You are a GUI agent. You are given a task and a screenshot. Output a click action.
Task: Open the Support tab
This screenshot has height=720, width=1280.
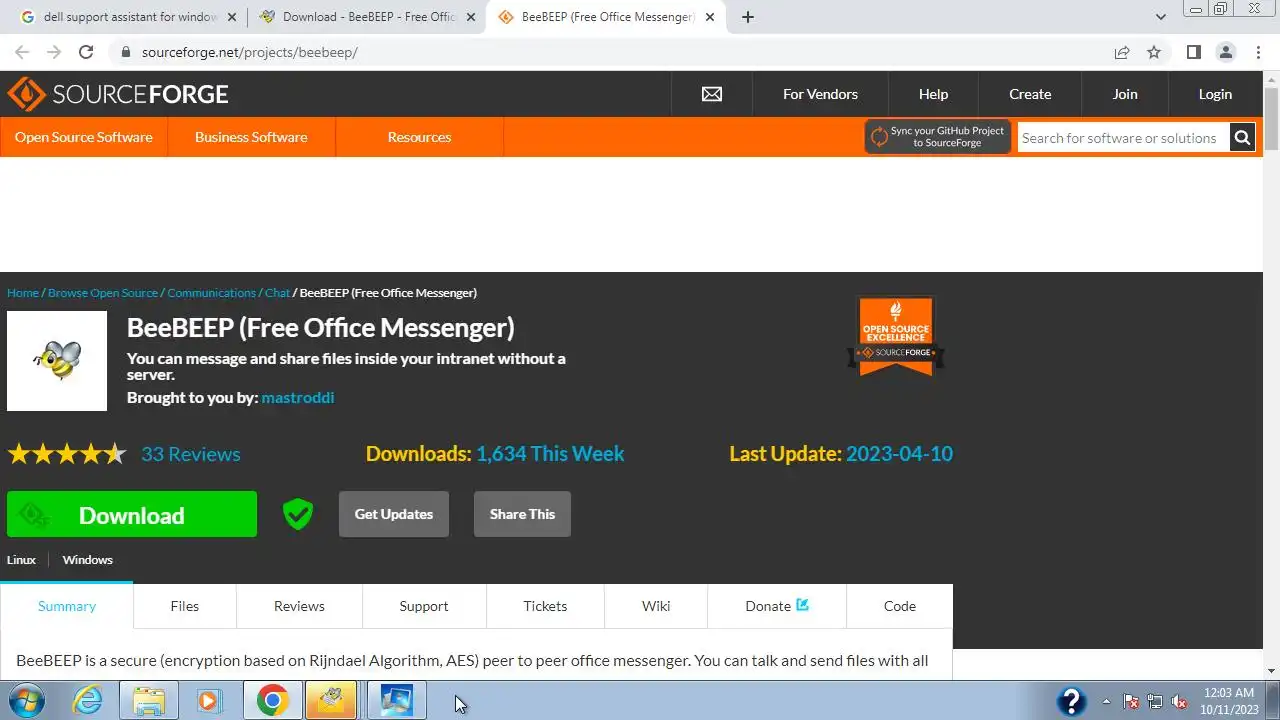[x=424, y=606]
